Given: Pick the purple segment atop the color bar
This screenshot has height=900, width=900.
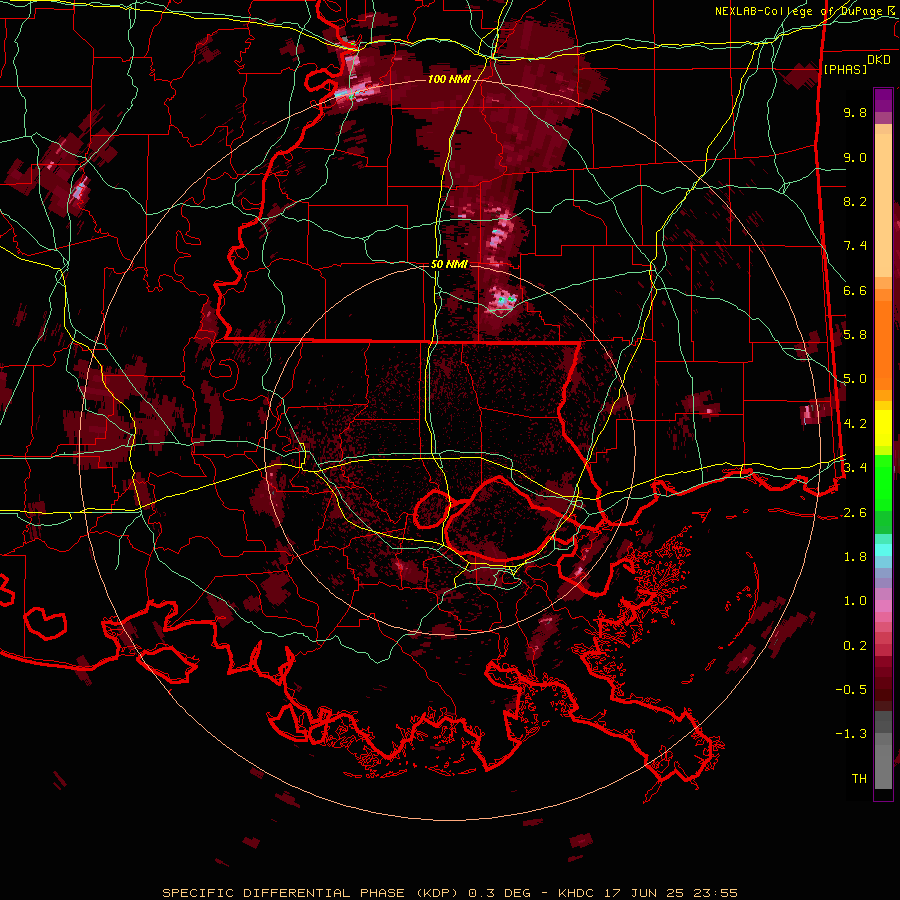Looking at the screenshot, I should click(883, 100).
